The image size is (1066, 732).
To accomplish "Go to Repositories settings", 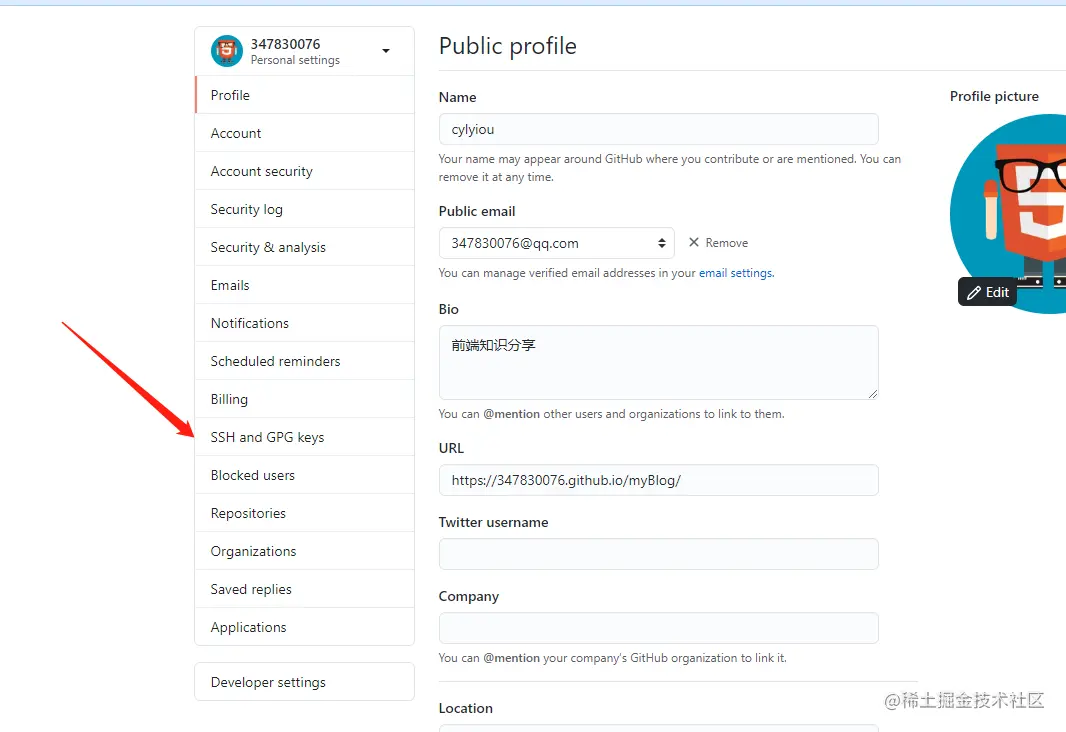I will [305, 514].
